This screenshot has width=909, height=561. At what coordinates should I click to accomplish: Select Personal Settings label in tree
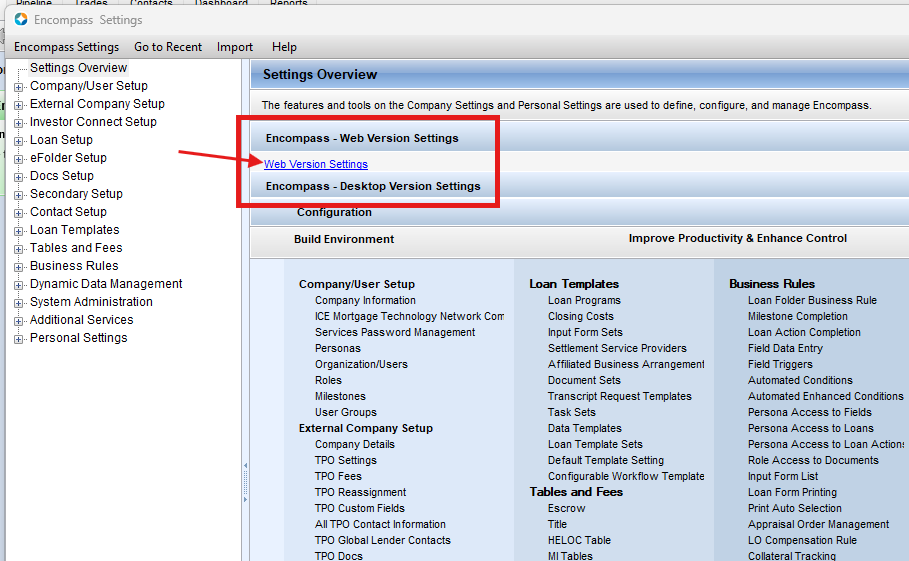click(x=79, y=337)
